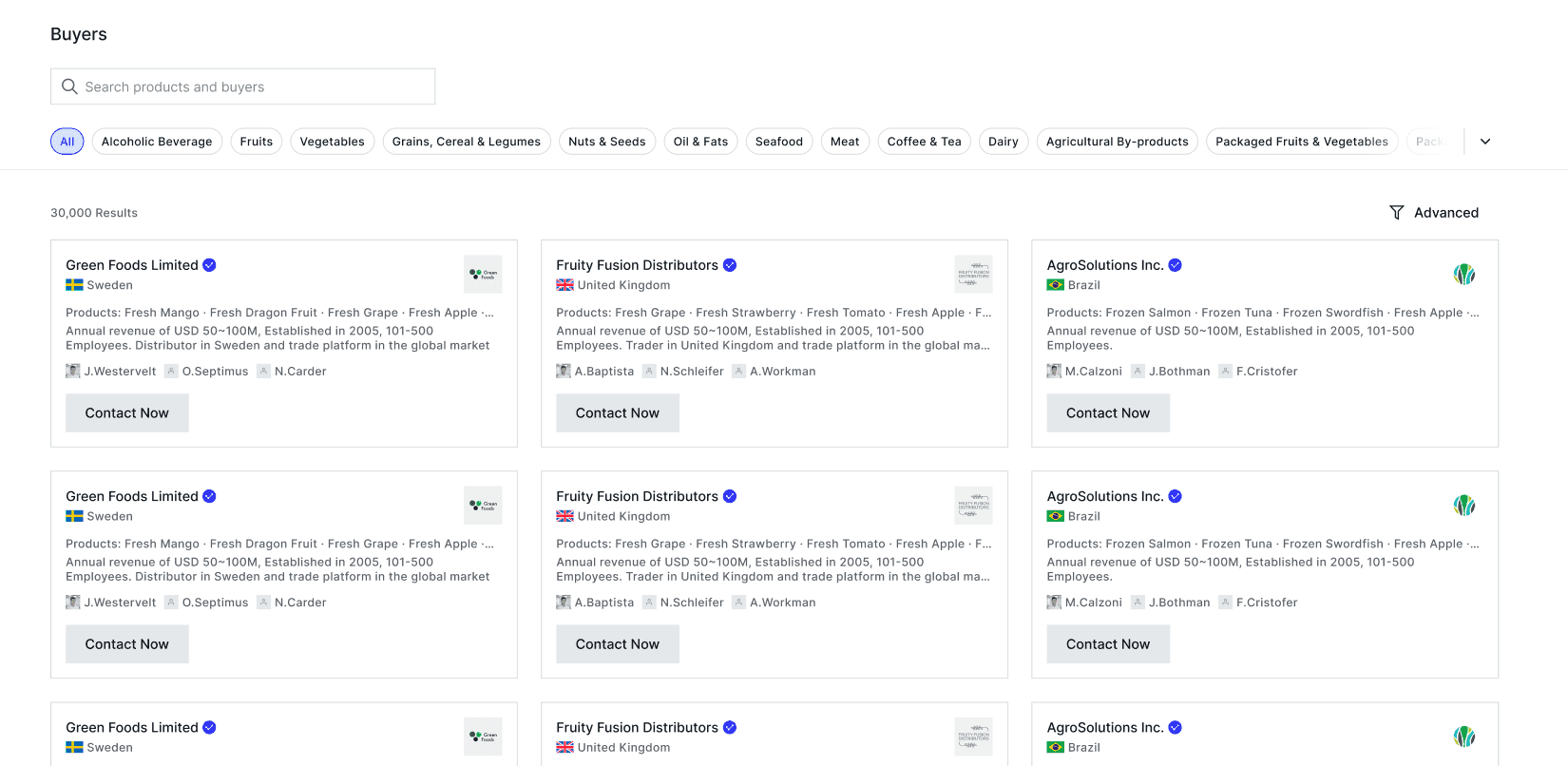Screen dimensions: 1568x766
Task: Click the Fruity Fusion logo in the second-row card
Action: (x=973, y=505)
